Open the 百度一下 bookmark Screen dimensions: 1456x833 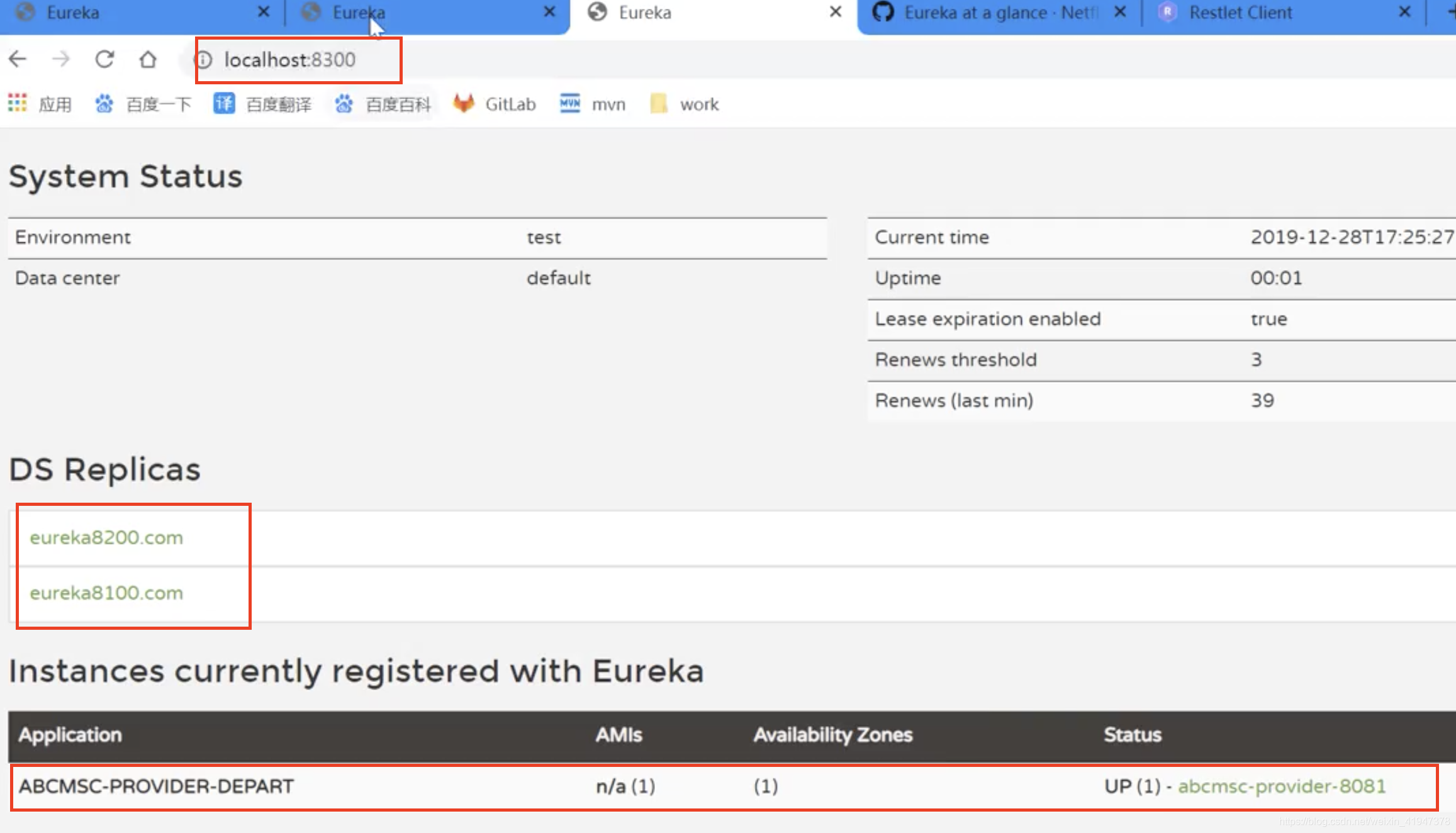click(143, 104)
